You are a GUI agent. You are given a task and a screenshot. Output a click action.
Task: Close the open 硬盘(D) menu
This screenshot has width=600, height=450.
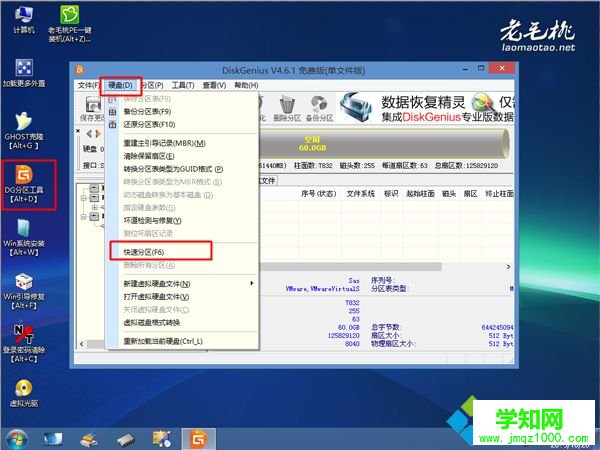pyautogui.click(x=120, y=85)
